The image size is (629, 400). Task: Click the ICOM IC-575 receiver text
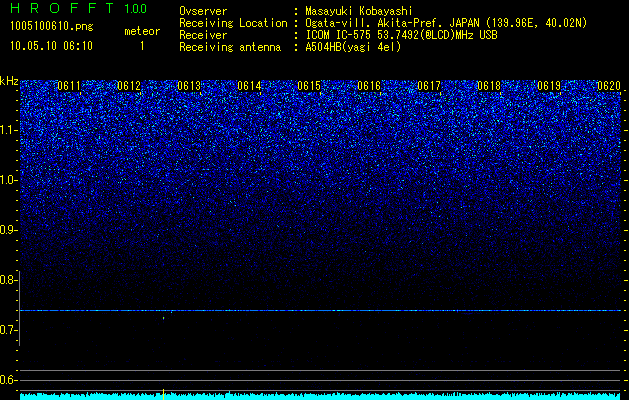[x=401, y=35]
